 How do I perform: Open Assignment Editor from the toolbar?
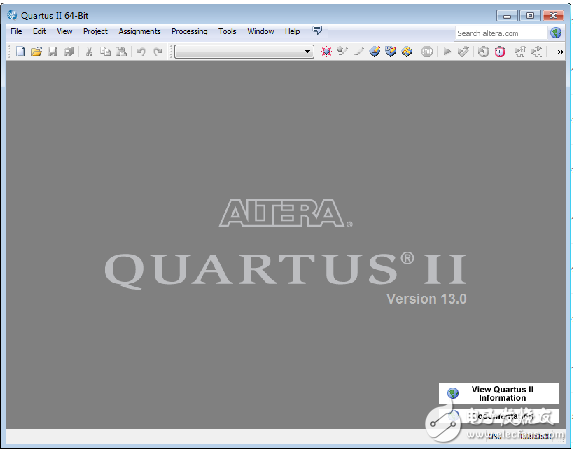(x=342, y=52)
